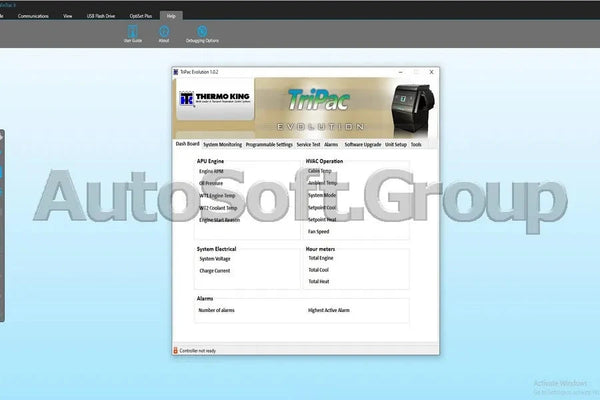Click the TriPac Evolution title bar icon
The height and width of the screenshot is (400, 600).
tap(176, 72)
